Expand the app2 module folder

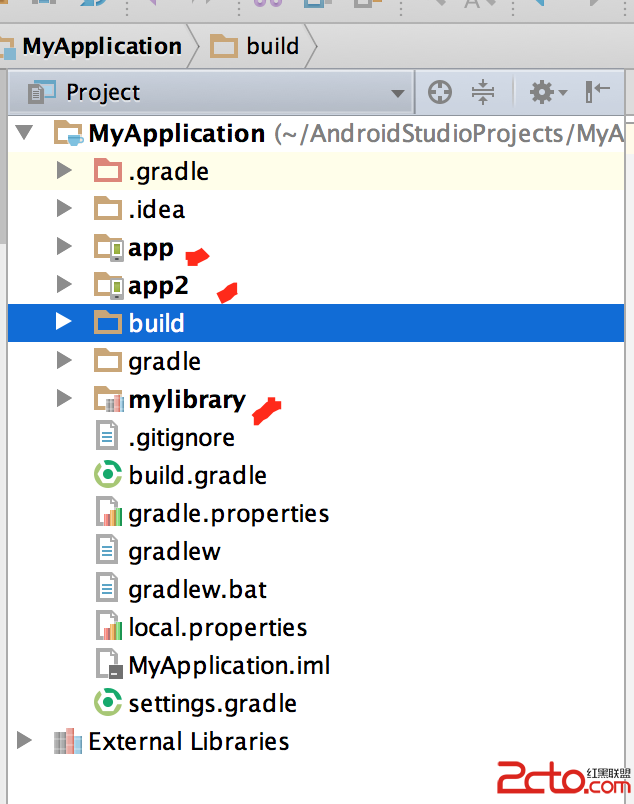pyautogui.click(x=65, y=285)
